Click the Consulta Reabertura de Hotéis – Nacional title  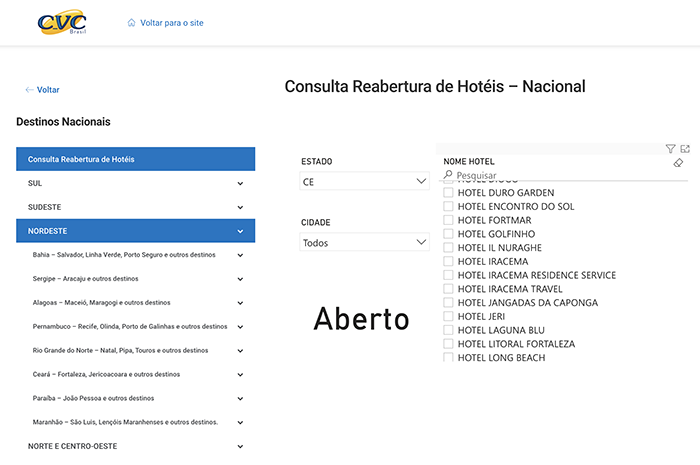coord(435,87)
